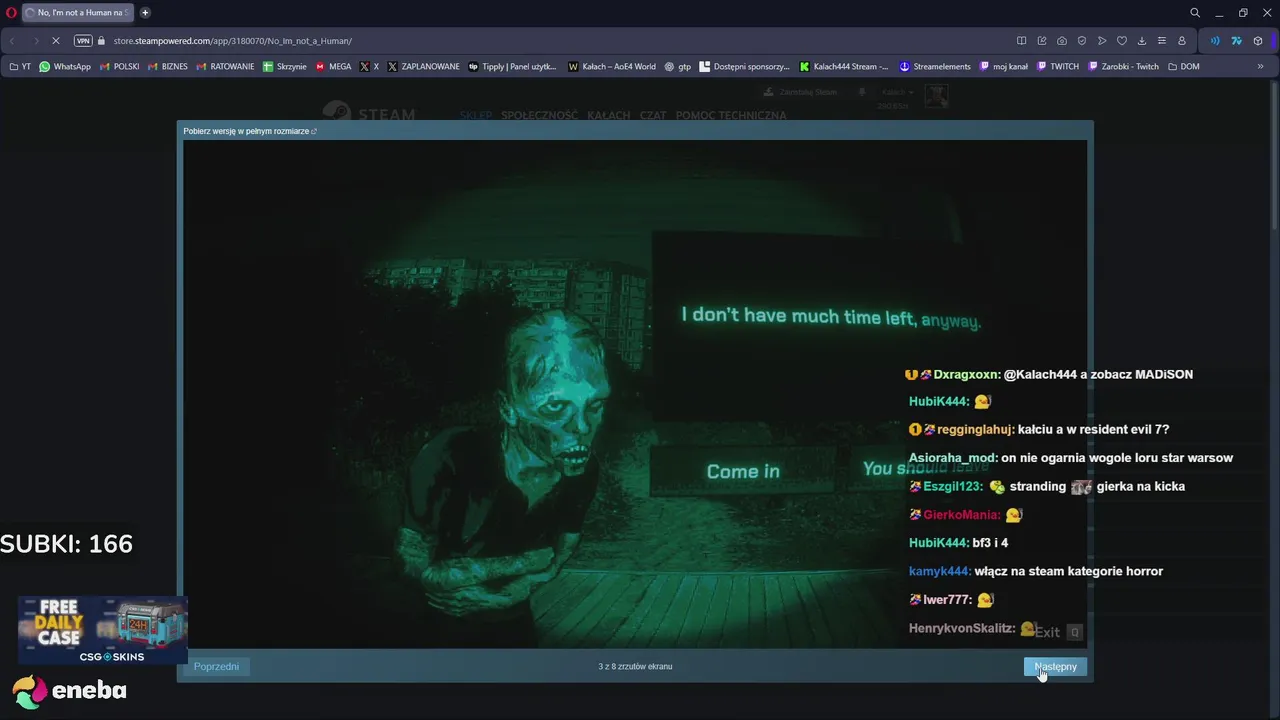Add page to bookmarks heart icon
The width and height of the screenshot is (1280, 720).
tap(1121, 41)
